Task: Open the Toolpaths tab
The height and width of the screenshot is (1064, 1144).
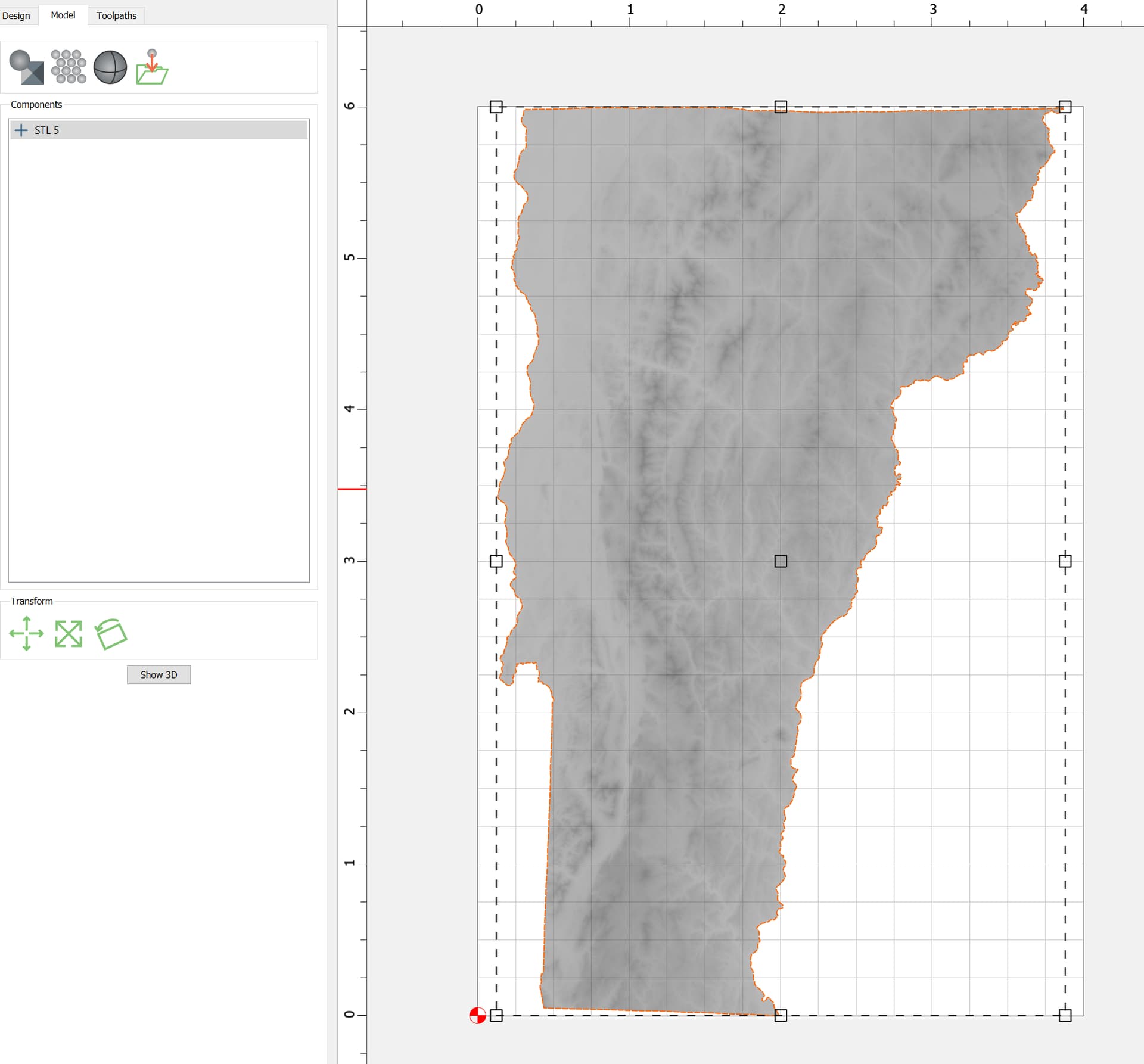Action: pos(116,15)
